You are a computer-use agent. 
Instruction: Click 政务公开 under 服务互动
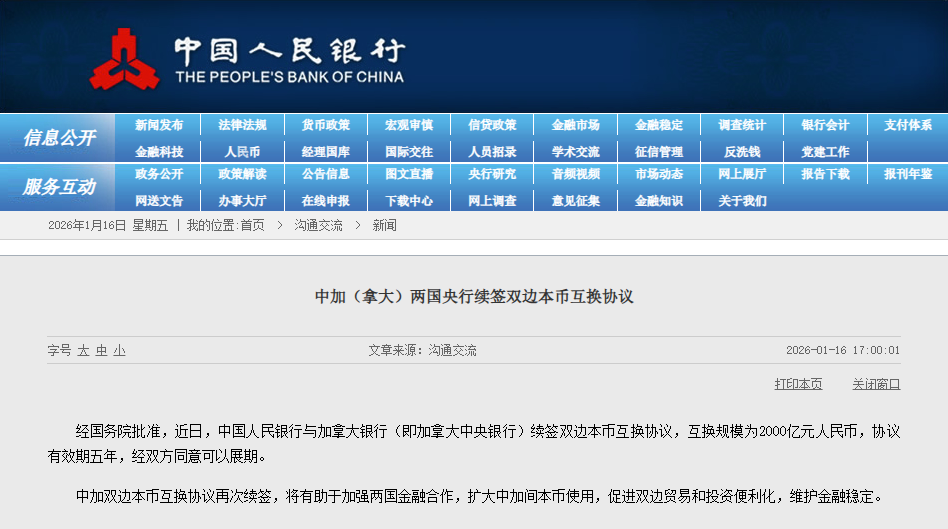pyautogui.click(x=159, y=174)
